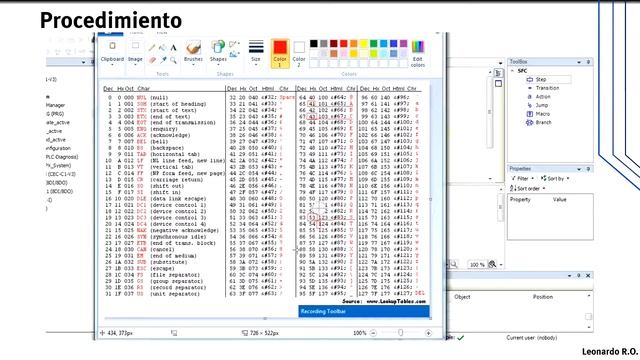Select Macro in SFC ToolBox
Viewport: 640px width, 360px height.
[538, 114]
